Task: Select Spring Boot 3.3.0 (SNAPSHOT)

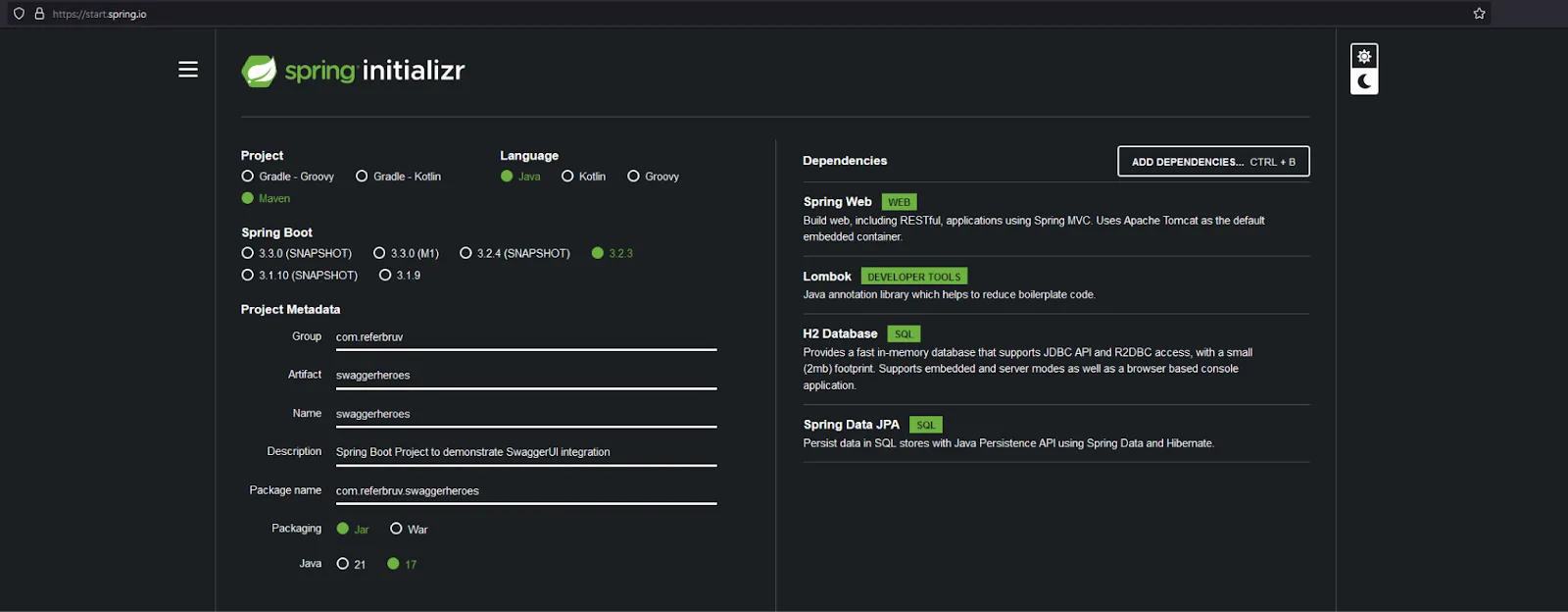Action: (296, 253)
